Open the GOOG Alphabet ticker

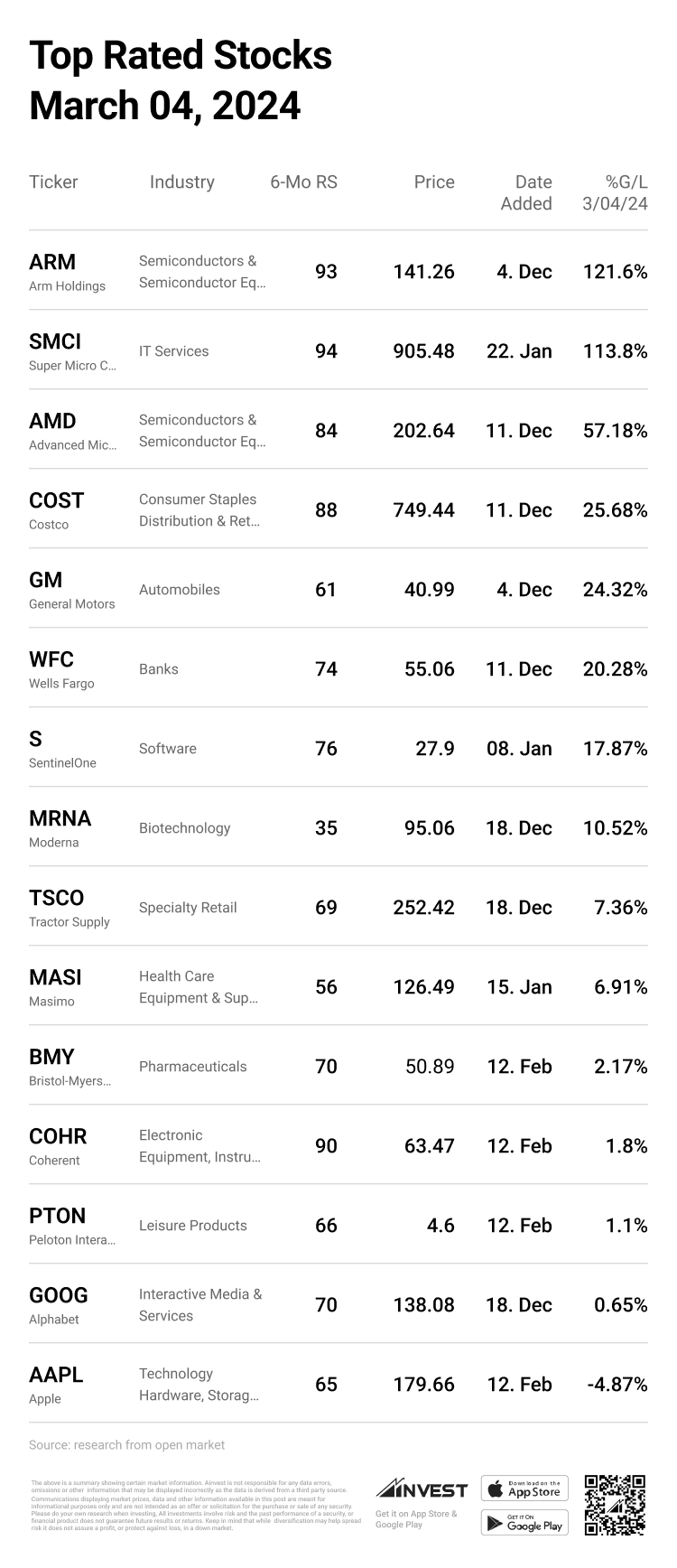point(59,1295)
